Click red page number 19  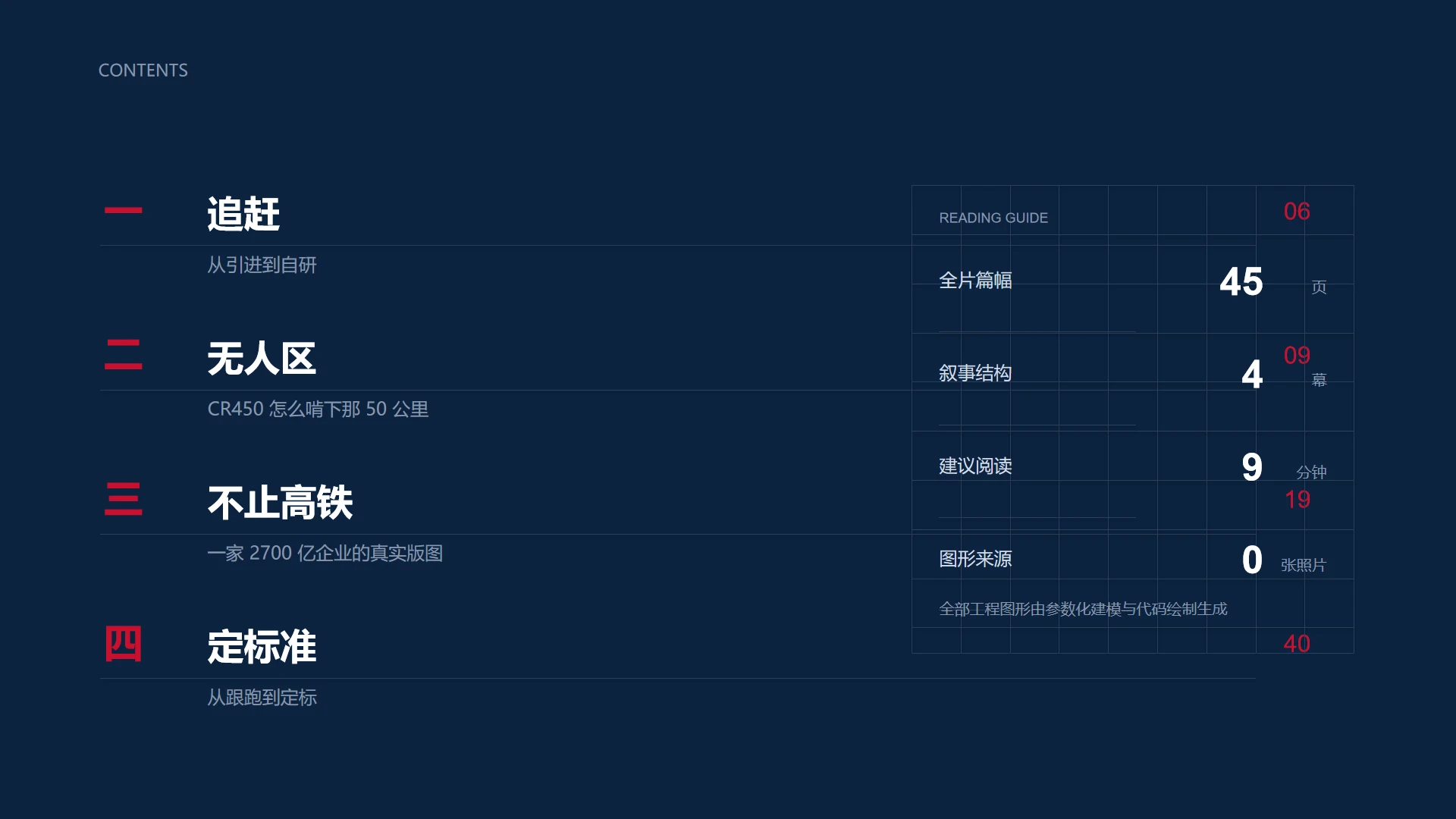1297,499
